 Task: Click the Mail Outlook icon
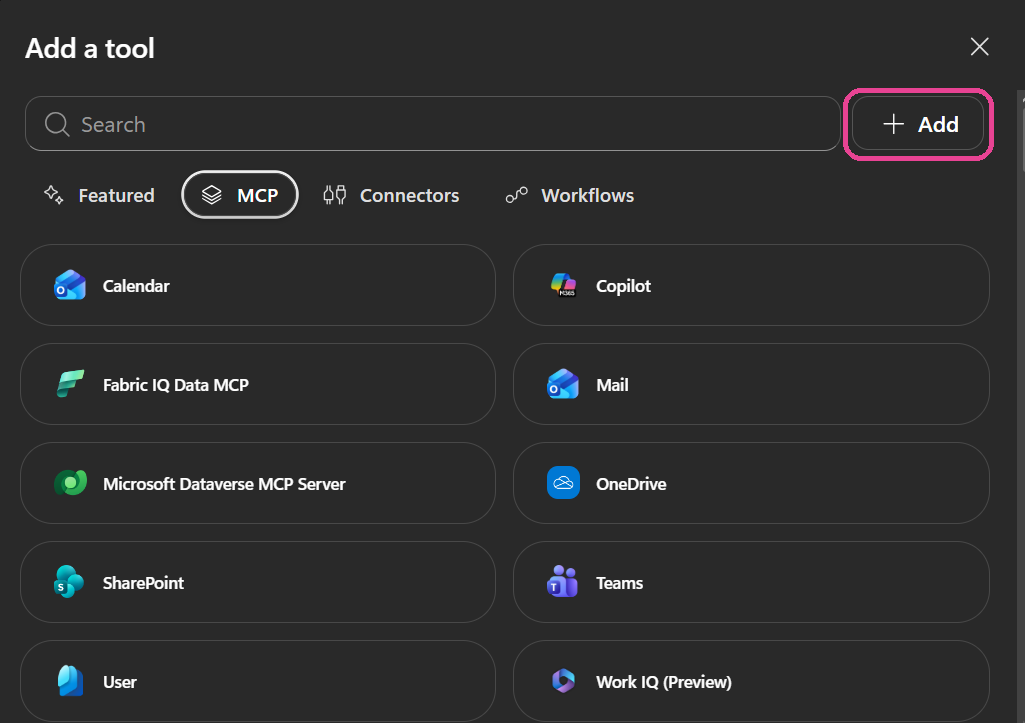tap(563, 384)
